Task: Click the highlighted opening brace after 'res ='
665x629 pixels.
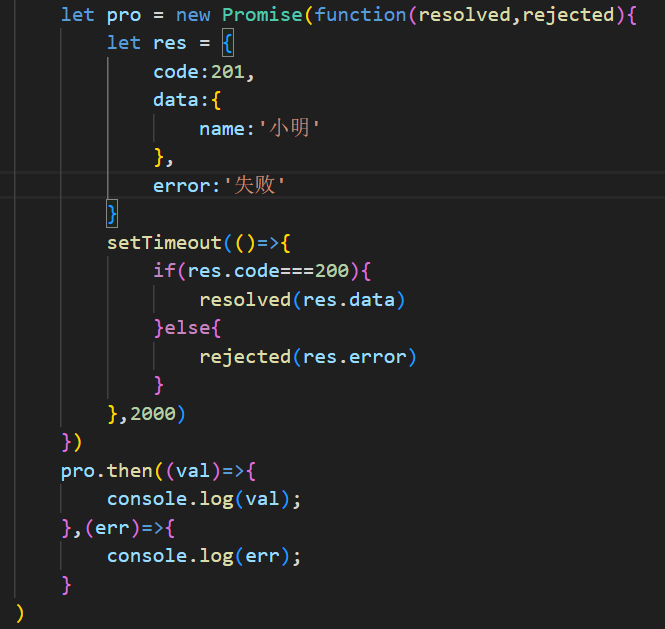Action: tap(228, 43)
